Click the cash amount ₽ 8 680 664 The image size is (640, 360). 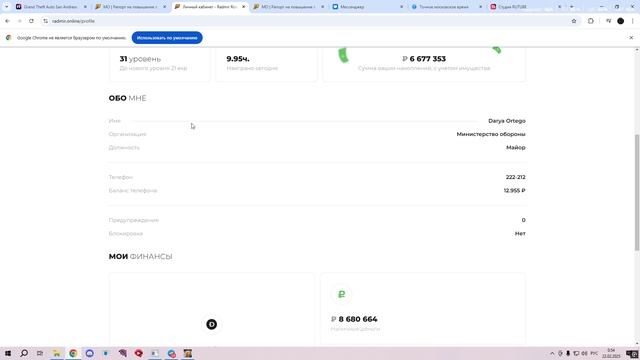[x=354, y=319]
